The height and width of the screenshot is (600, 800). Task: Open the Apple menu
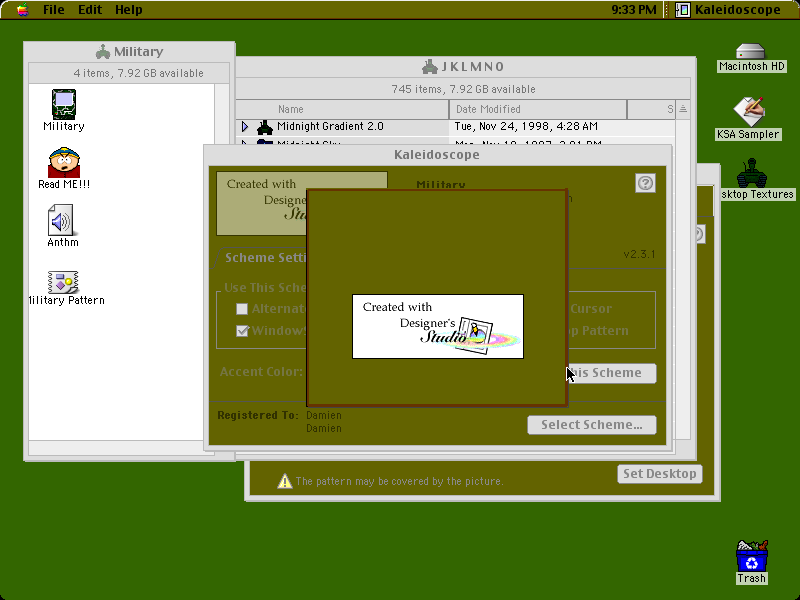[x=22, y=10]
